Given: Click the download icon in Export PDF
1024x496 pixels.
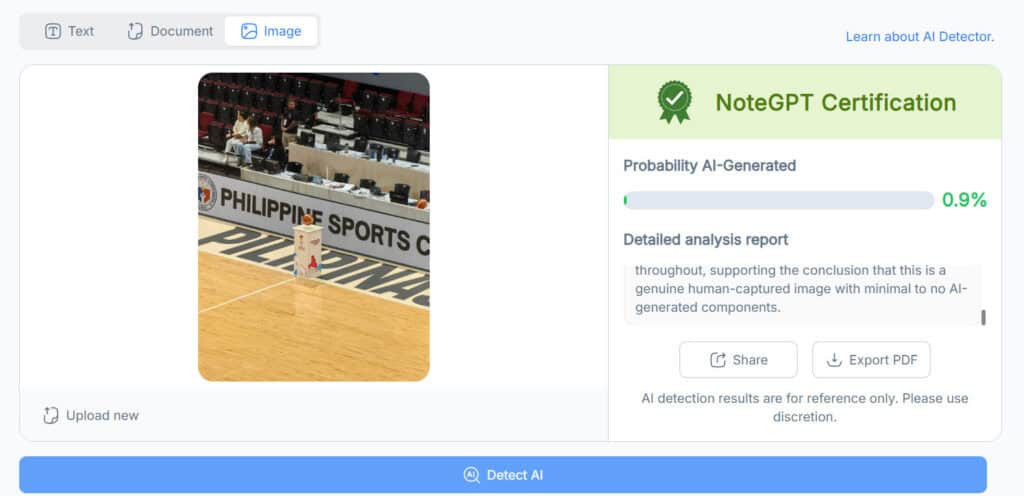Looking at the screenshot, I should pyautogui.click(x=834, y=360).
